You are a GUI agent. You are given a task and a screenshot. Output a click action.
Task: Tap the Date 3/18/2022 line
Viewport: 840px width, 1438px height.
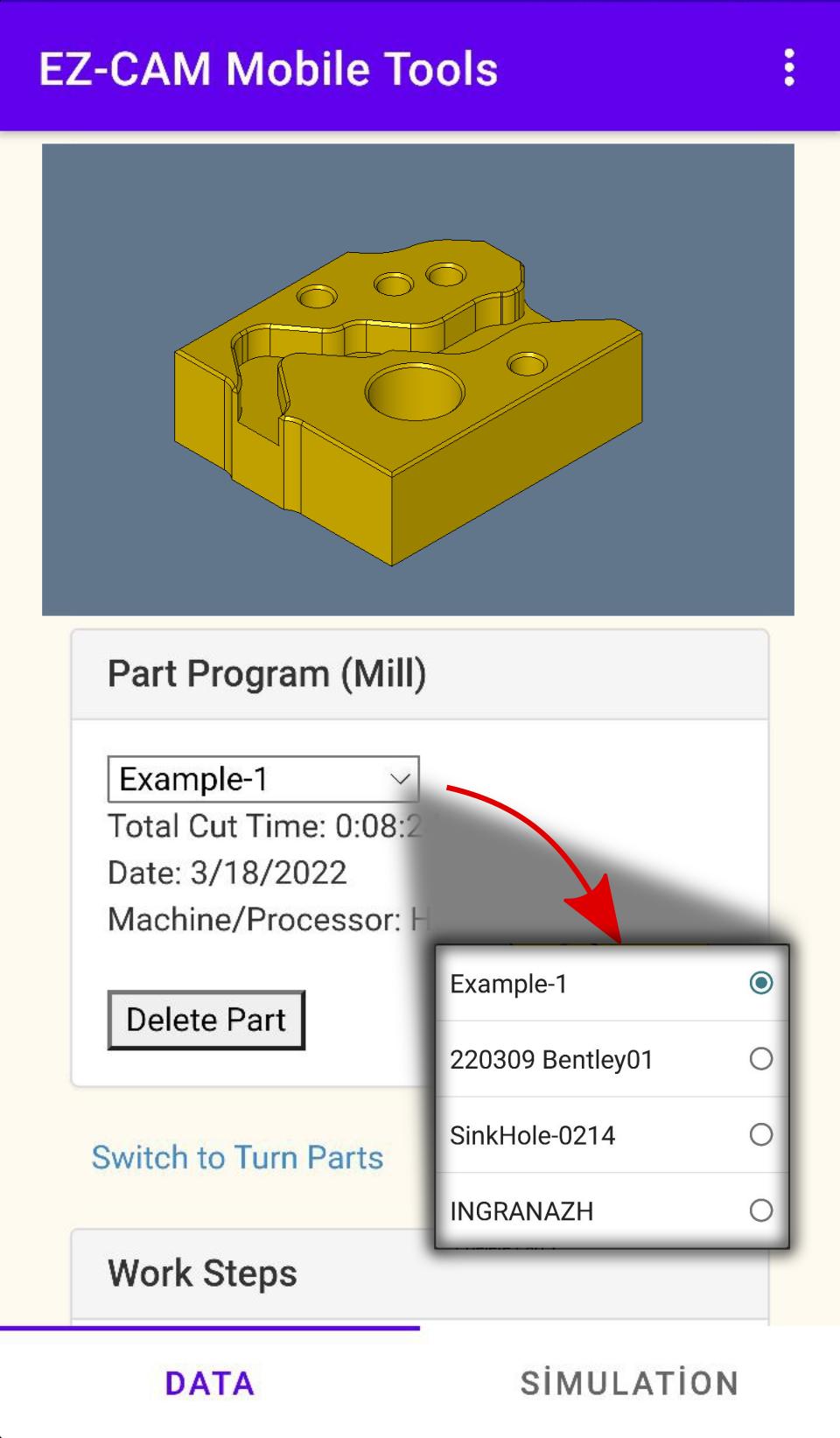coord(227,873)
